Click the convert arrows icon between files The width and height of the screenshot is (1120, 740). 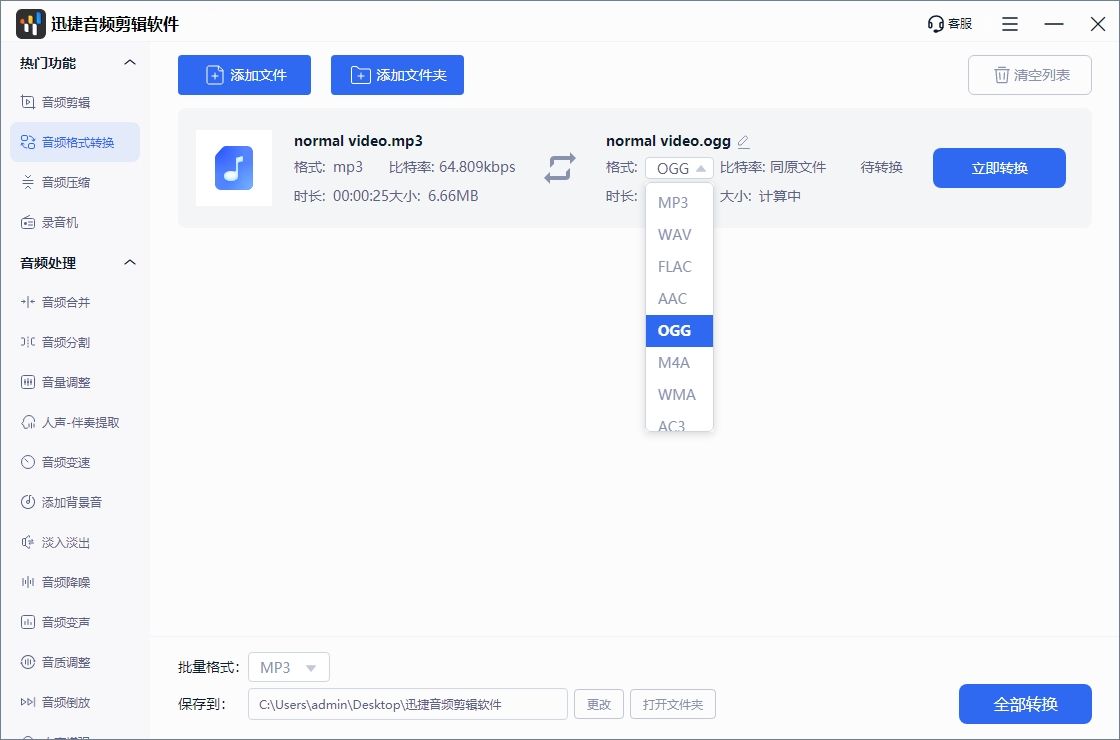click(559, 168)
